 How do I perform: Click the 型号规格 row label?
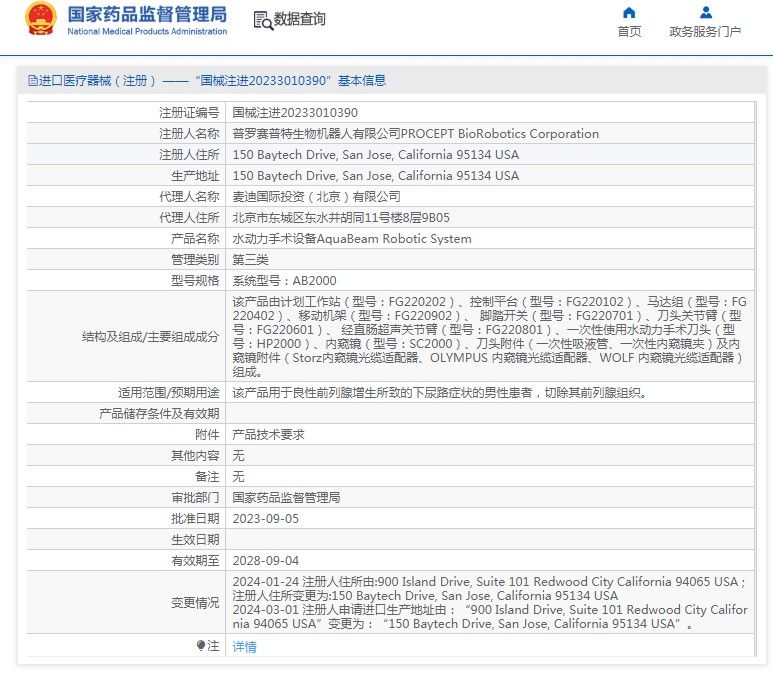click(195, 281)
